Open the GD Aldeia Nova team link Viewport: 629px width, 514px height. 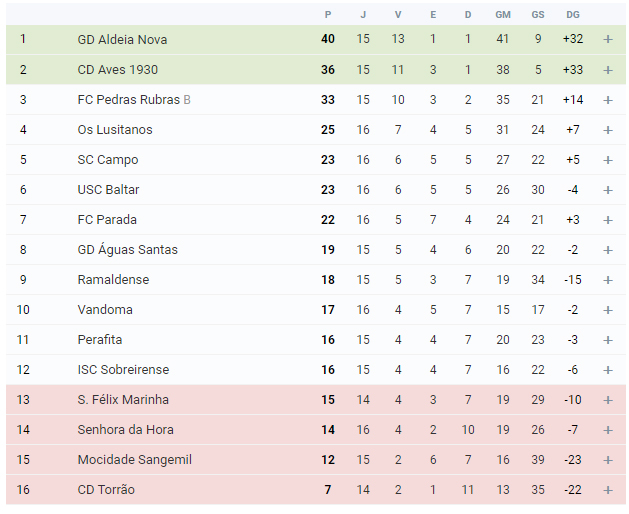tap(122, 39)
